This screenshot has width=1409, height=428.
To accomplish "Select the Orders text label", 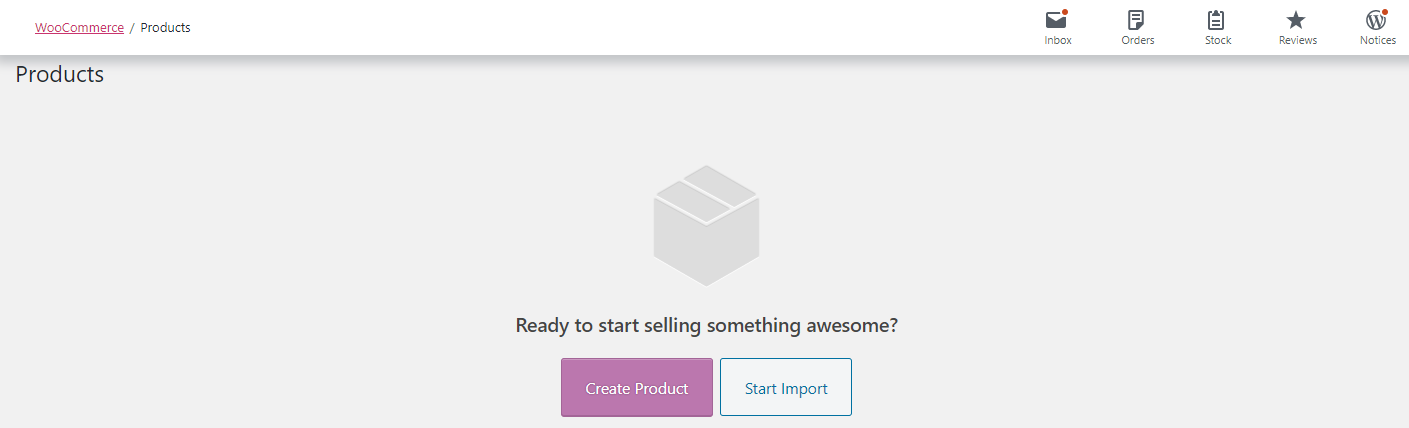I will (1138, 40).
